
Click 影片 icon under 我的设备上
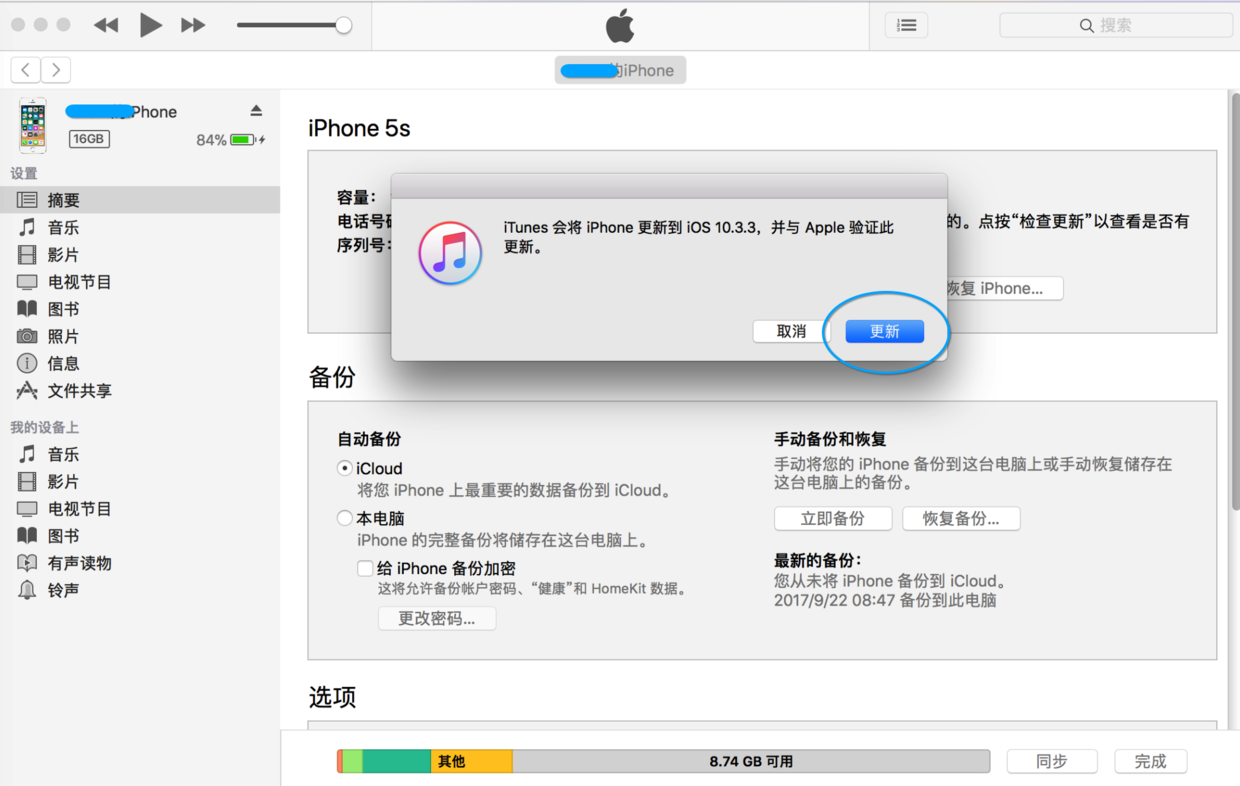(x=27, y=481)
